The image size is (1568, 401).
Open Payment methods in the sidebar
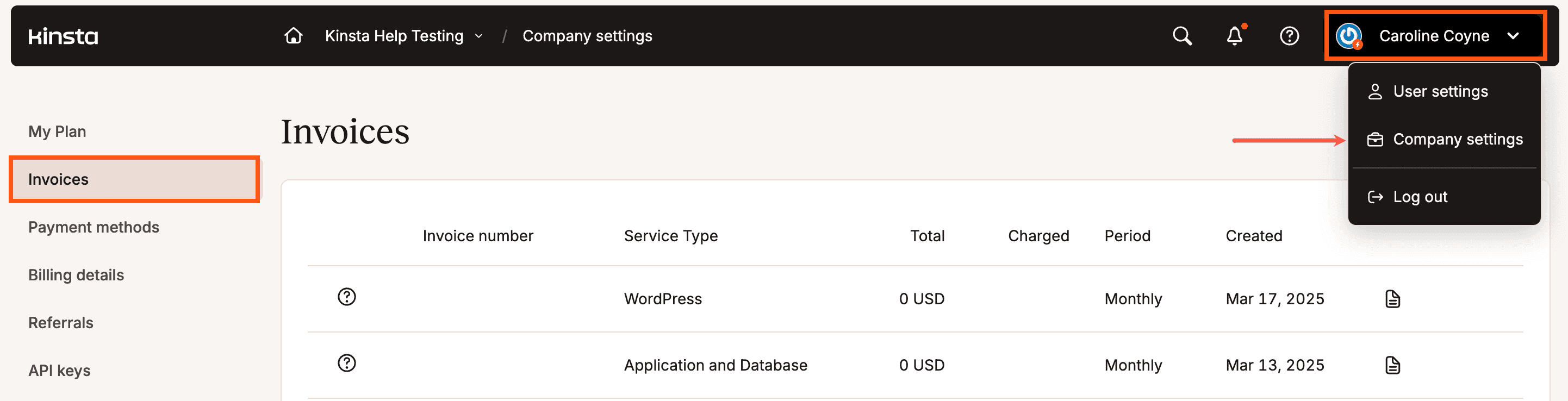(x=94, y=227)
